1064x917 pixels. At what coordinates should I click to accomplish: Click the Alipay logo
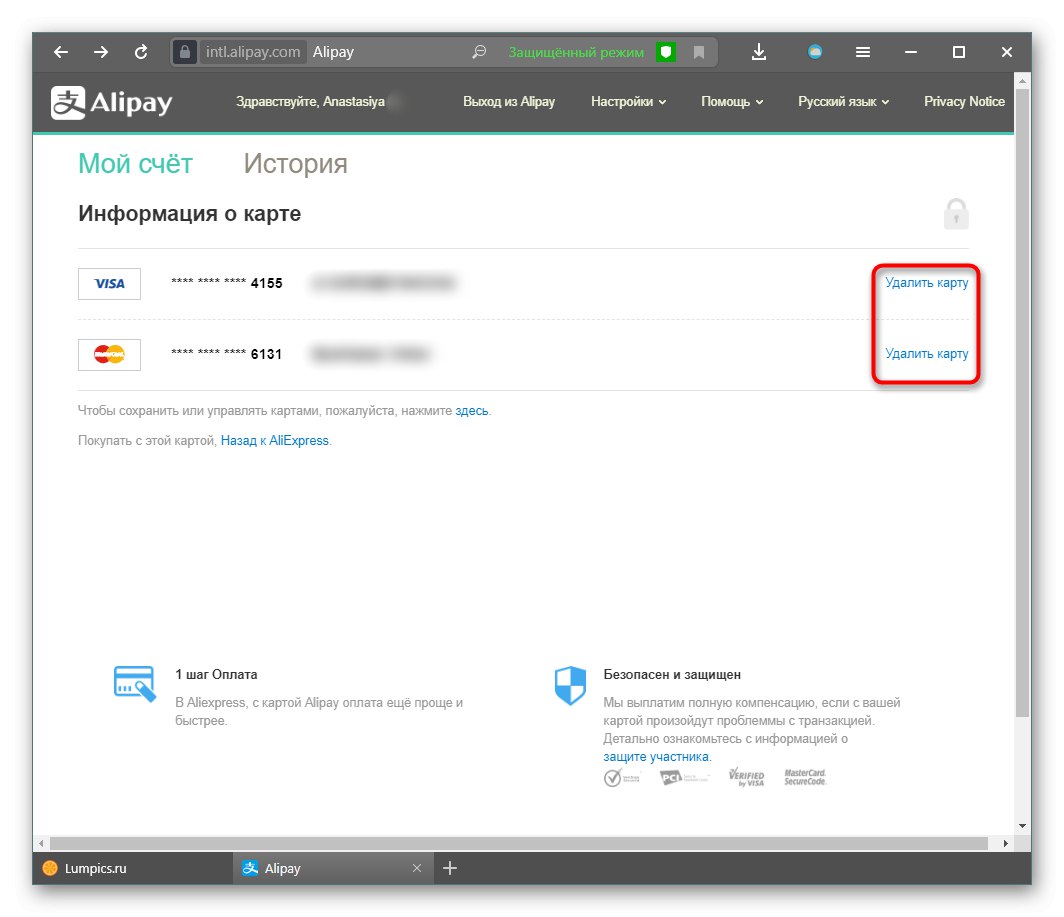pos(111,102)
